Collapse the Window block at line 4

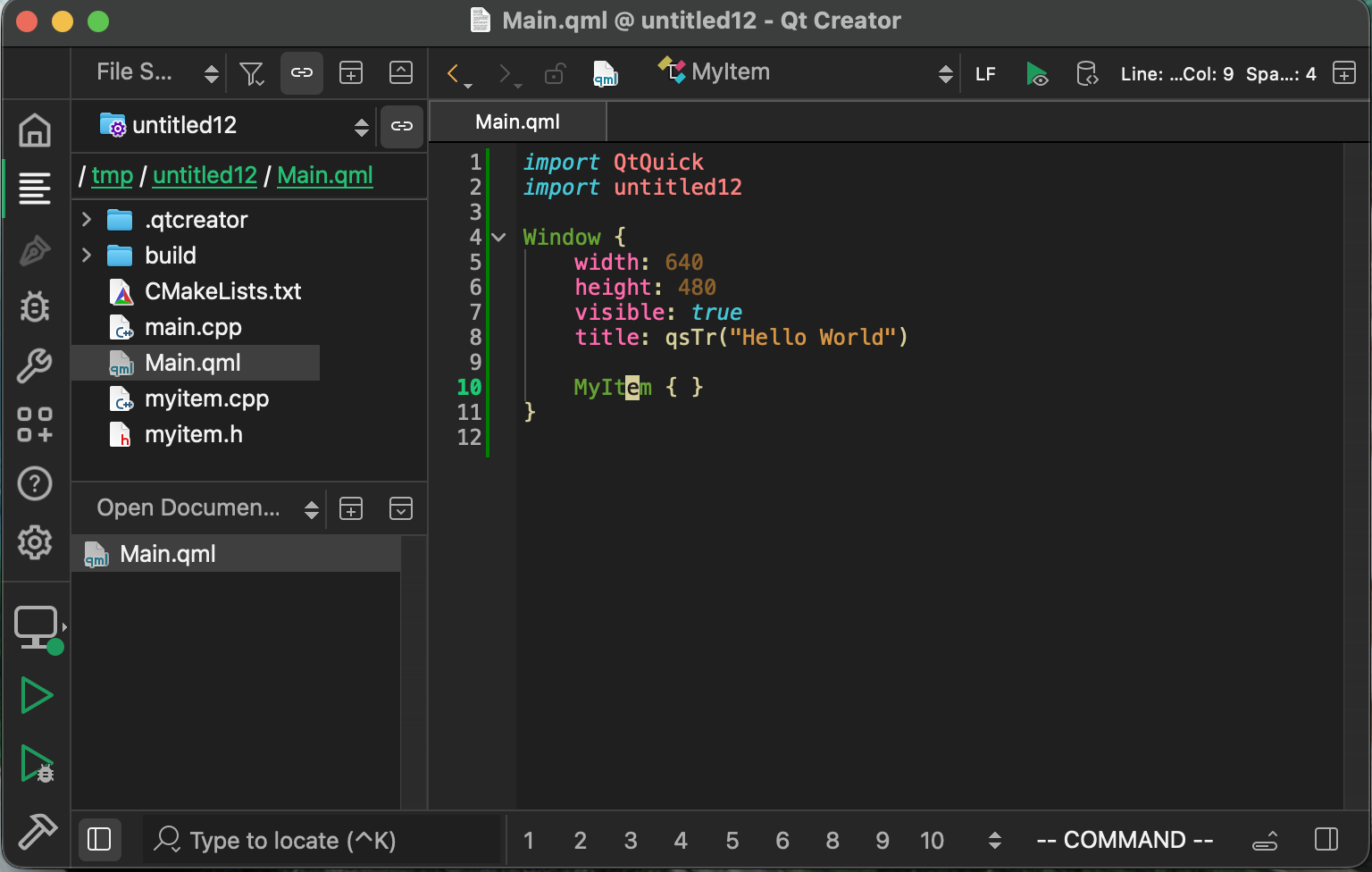pyautogui.click(x=498, y=237)
